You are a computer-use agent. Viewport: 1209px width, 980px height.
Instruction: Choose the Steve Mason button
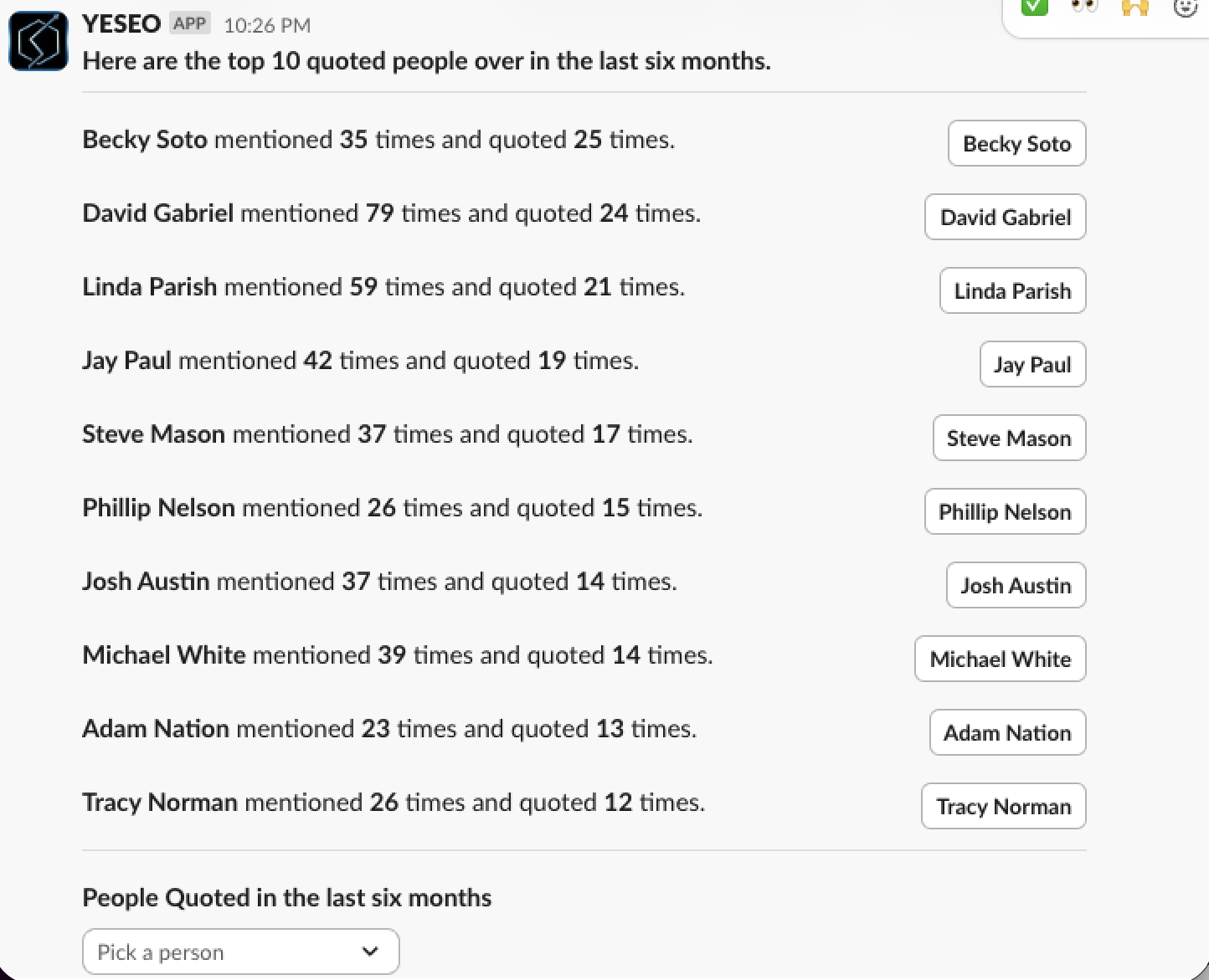tap(1009, 438)
